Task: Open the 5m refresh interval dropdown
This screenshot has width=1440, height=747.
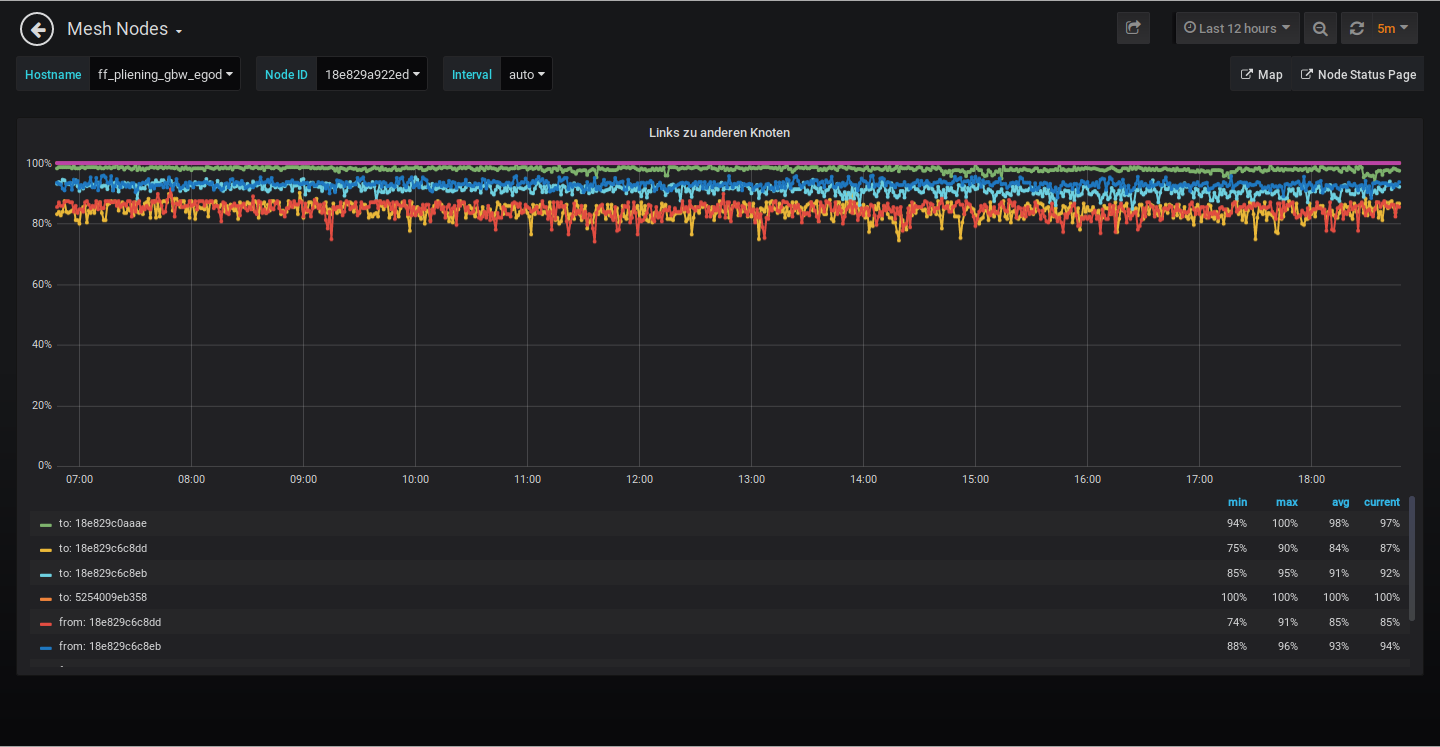Action: pyautogui.click(x=1392, y=28)
